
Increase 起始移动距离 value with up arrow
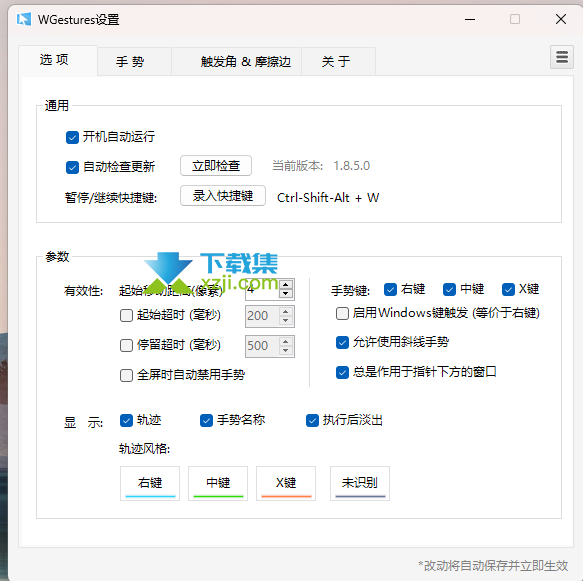click(x=286, y=285)
